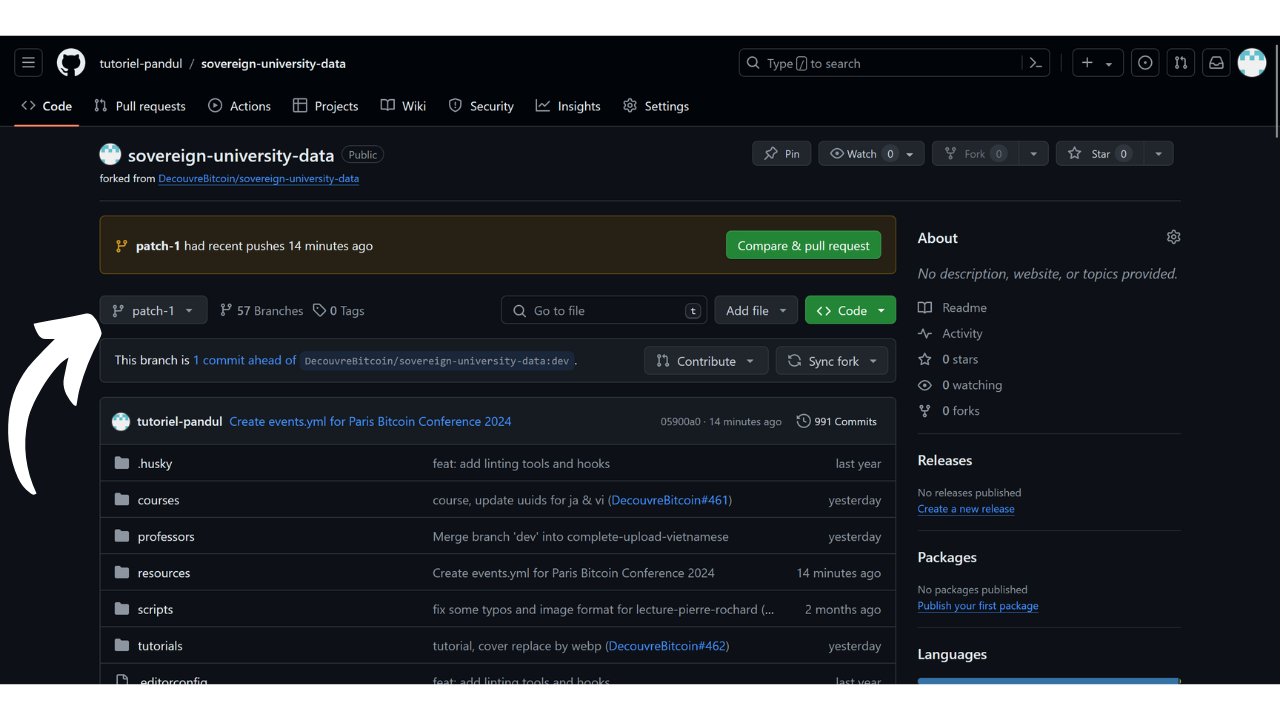The height and width of the screenshot is (720, 1280).
Task: Open the 1 commit ahead link
Action: pos(245,361)
